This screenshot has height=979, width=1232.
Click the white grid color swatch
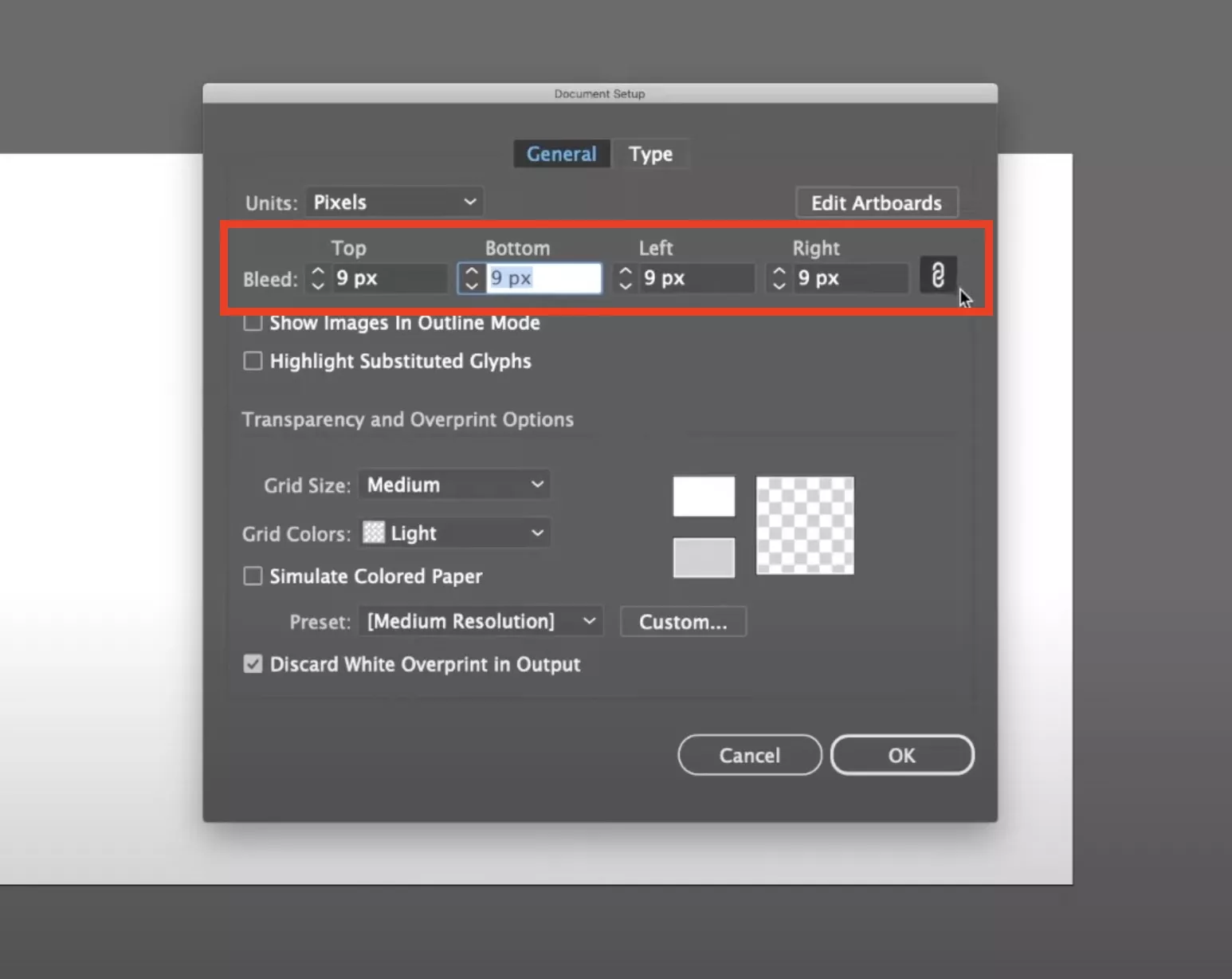pyautogui.click(x=704, y=497)
